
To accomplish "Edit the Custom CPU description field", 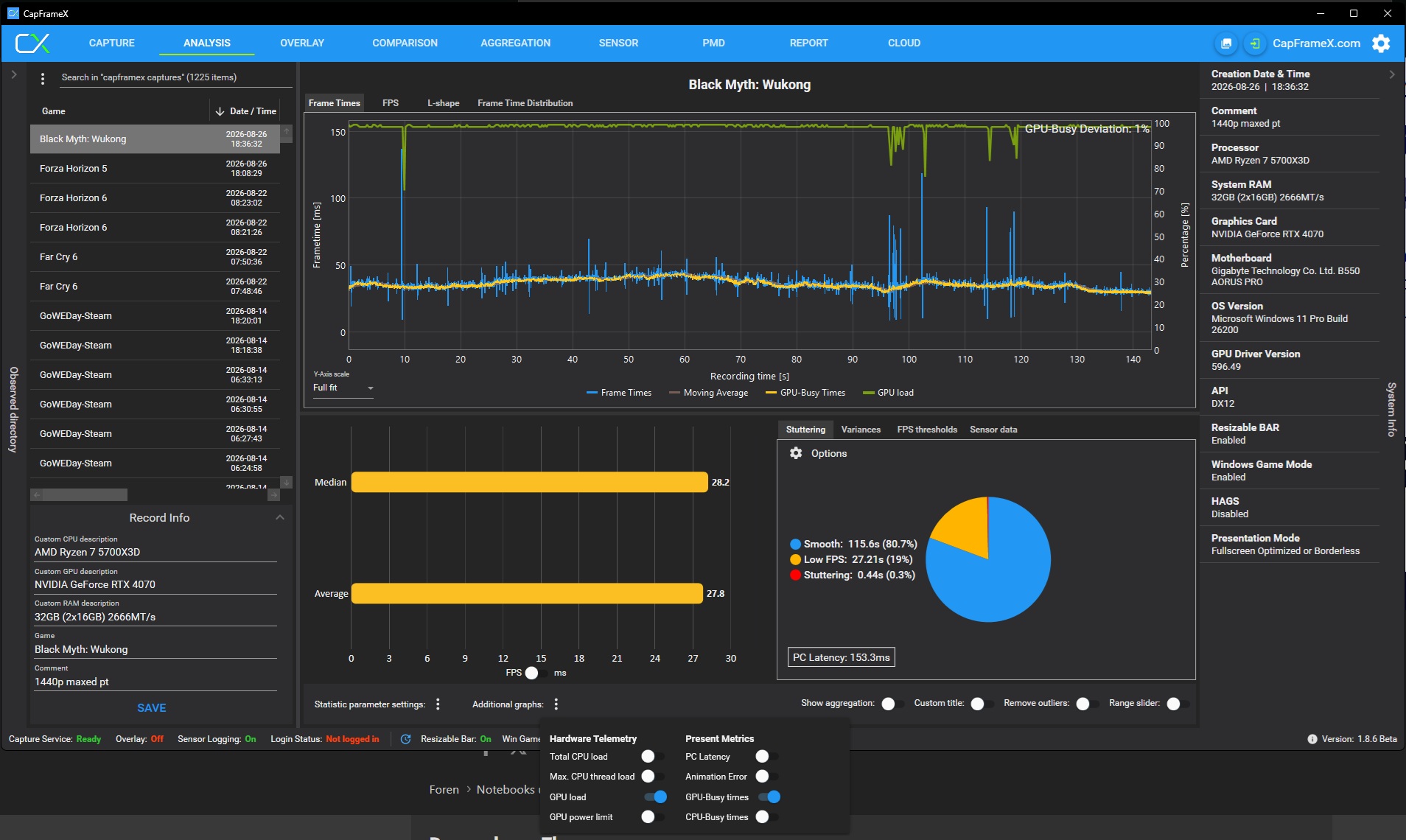I will click(x=155, y=553).
